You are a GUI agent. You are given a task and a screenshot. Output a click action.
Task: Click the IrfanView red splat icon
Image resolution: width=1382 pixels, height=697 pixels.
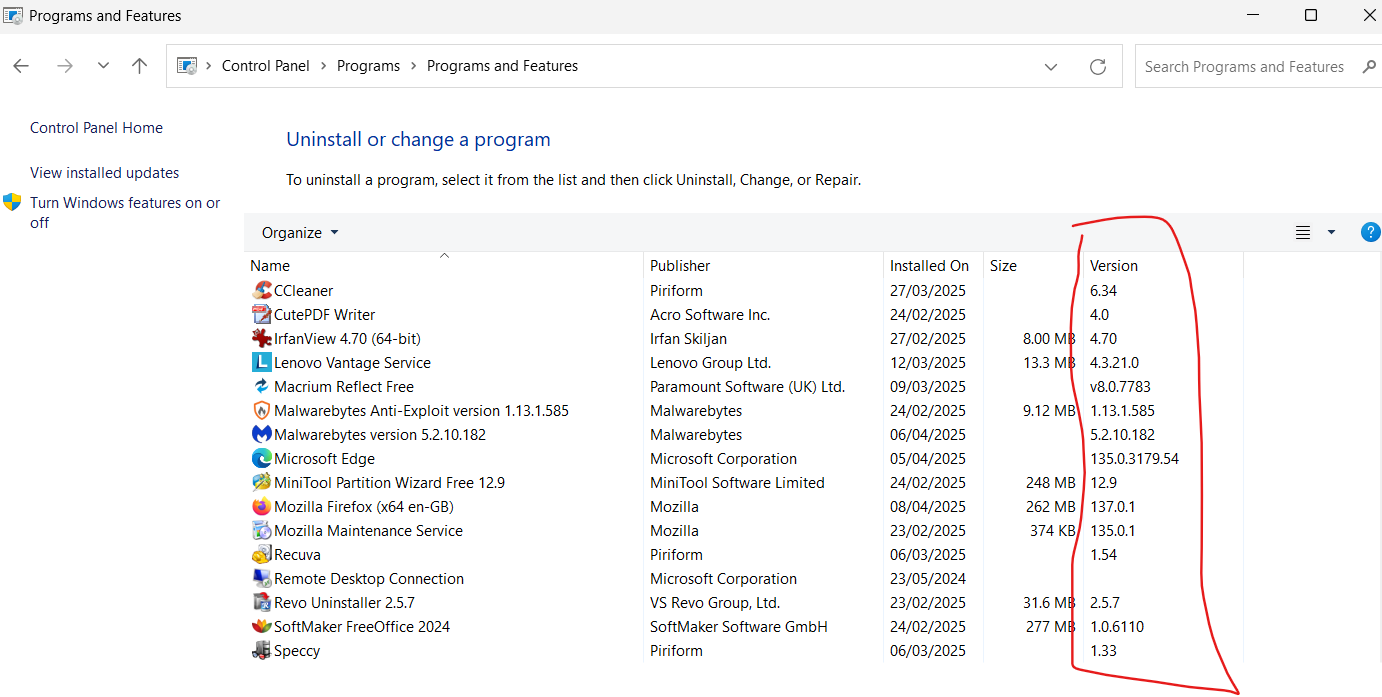(262, 338)
